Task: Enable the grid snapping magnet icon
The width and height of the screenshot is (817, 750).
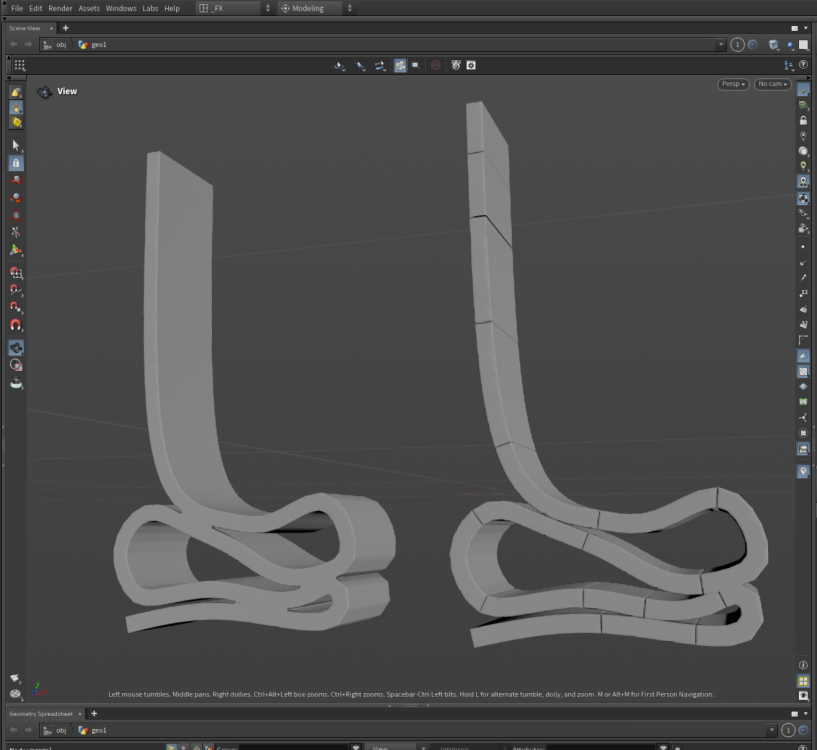Action: [x=16, y=273]
